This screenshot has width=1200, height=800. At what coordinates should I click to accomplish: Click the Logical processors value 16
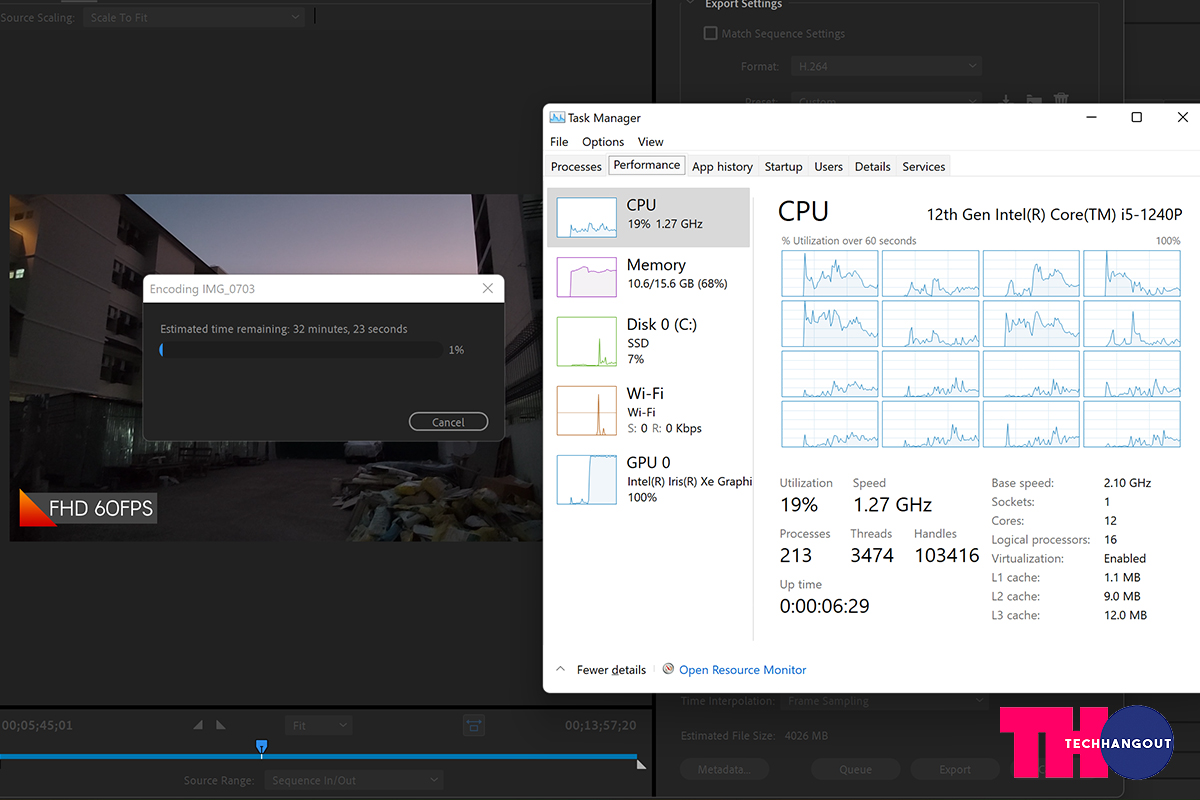coord(1111,539)
